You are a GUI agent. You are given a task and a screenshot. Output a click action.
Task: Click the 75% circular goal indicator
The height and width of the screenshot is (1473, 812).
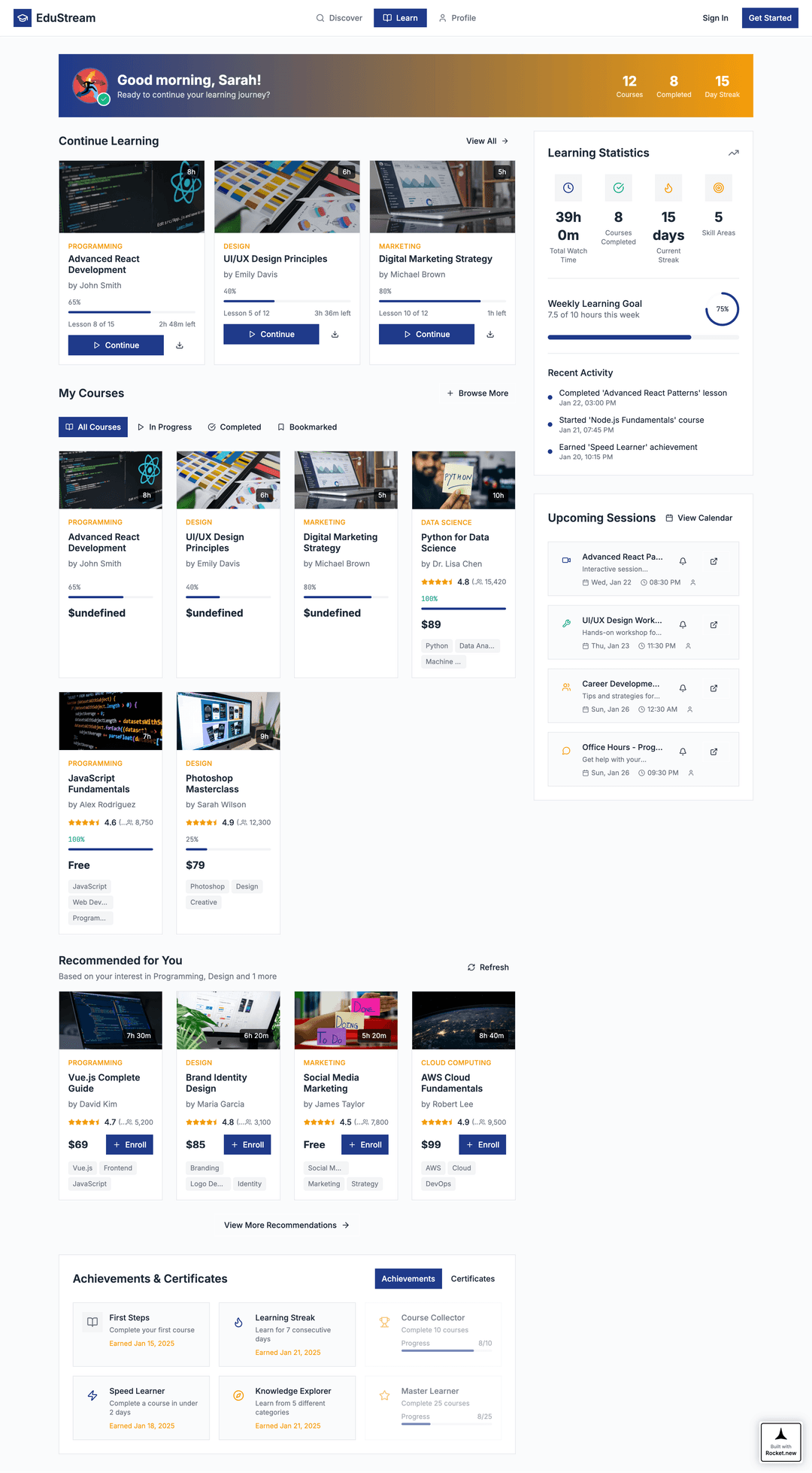723,309
